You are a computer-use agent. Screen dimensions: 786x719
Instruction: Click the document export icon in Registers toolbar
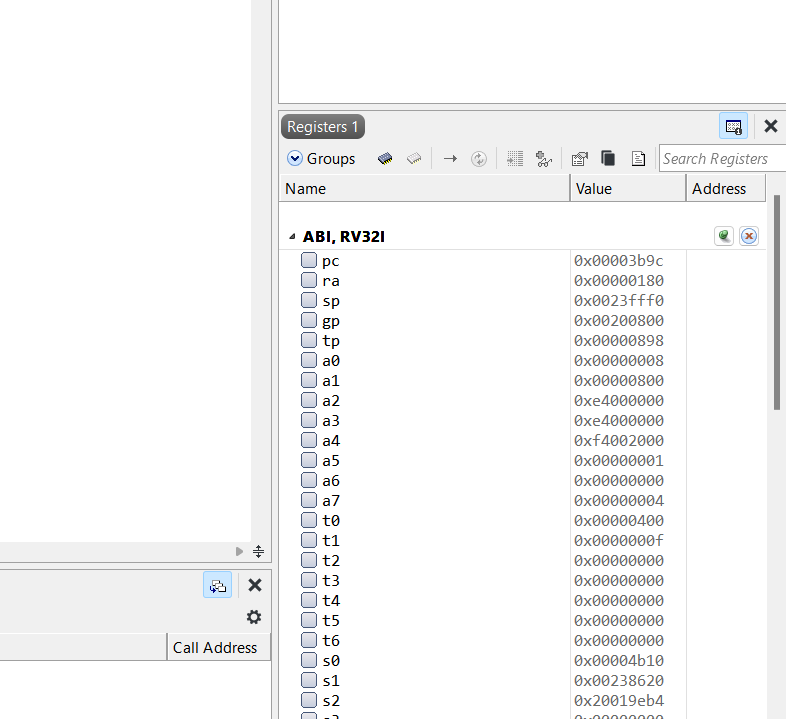click(638, 159)
